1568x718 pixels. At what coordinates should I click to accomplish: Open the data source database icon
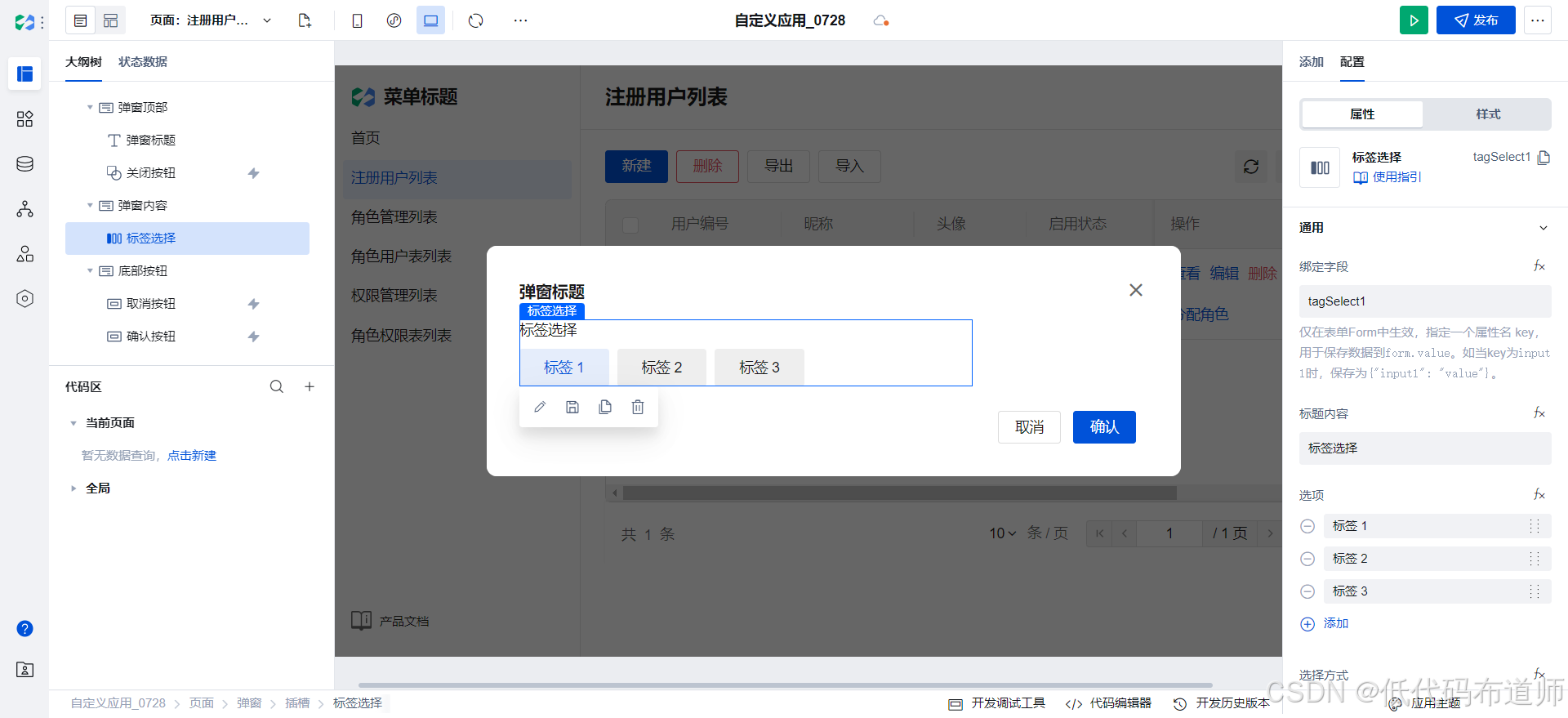pos(24,164)
